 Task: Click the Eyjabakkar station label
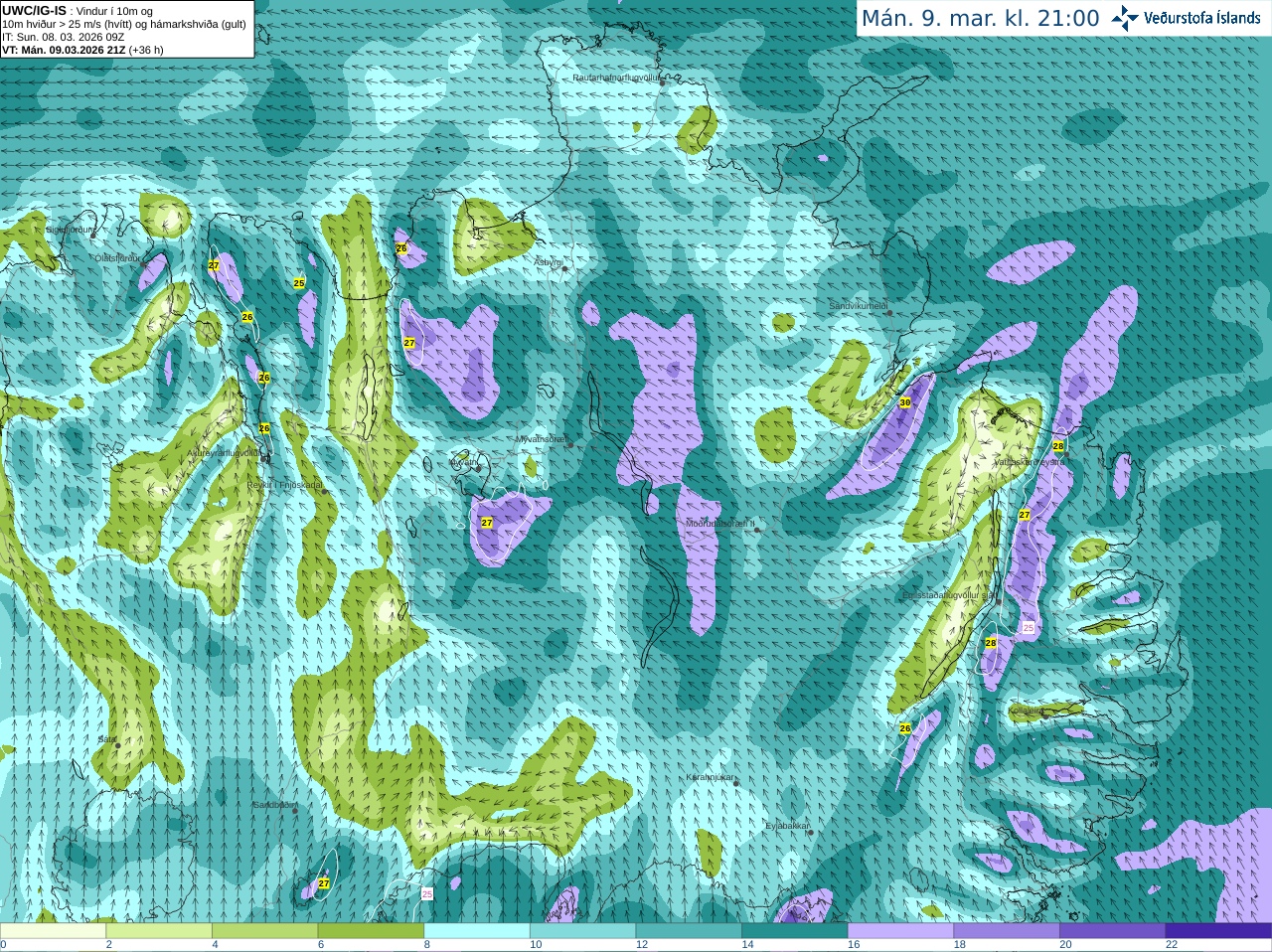point(787,826)
